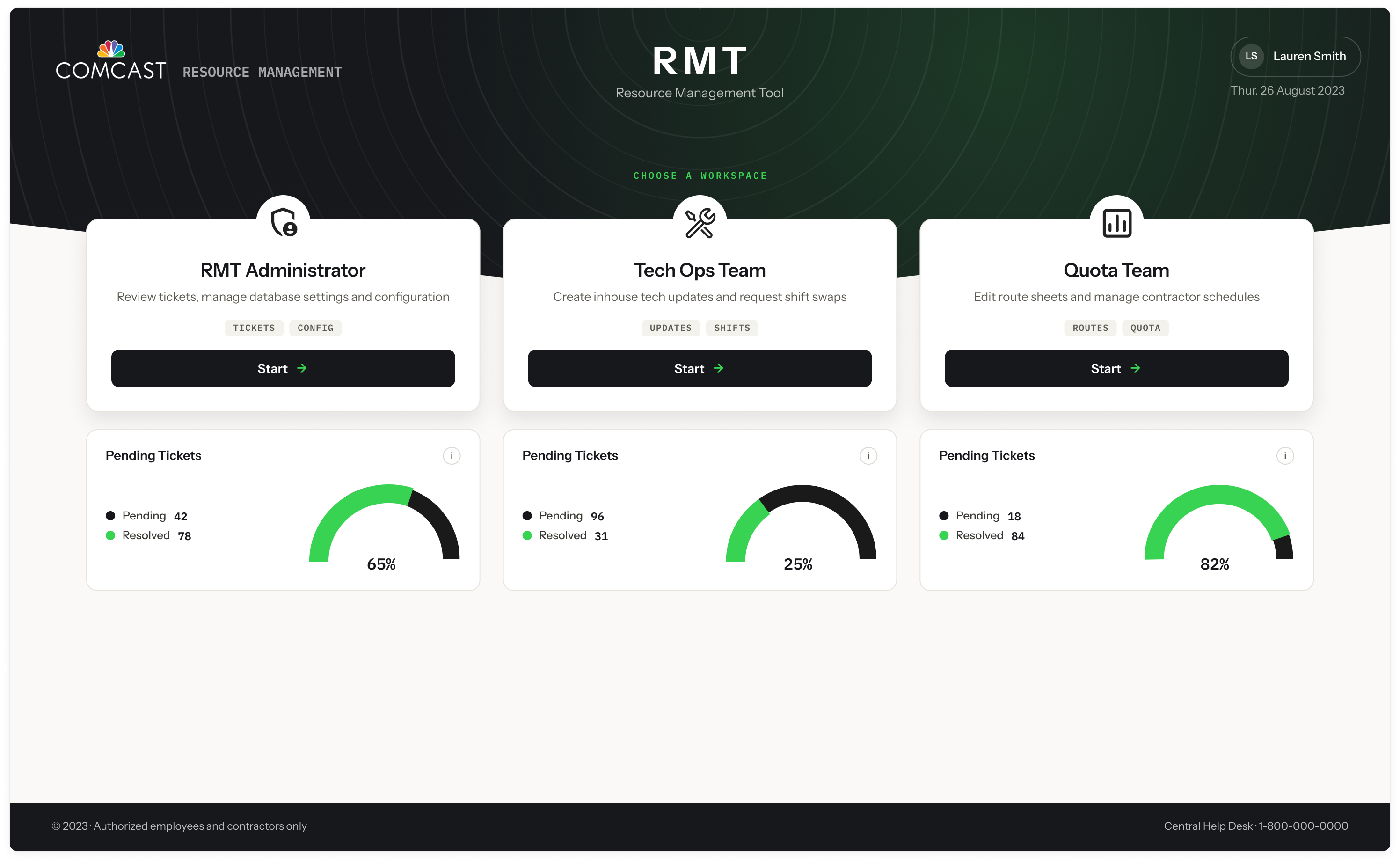Start the RMT Administrator workspace
Viewport: 1400px width, 863px height.
pyautogui.click(x=283, y=368)
